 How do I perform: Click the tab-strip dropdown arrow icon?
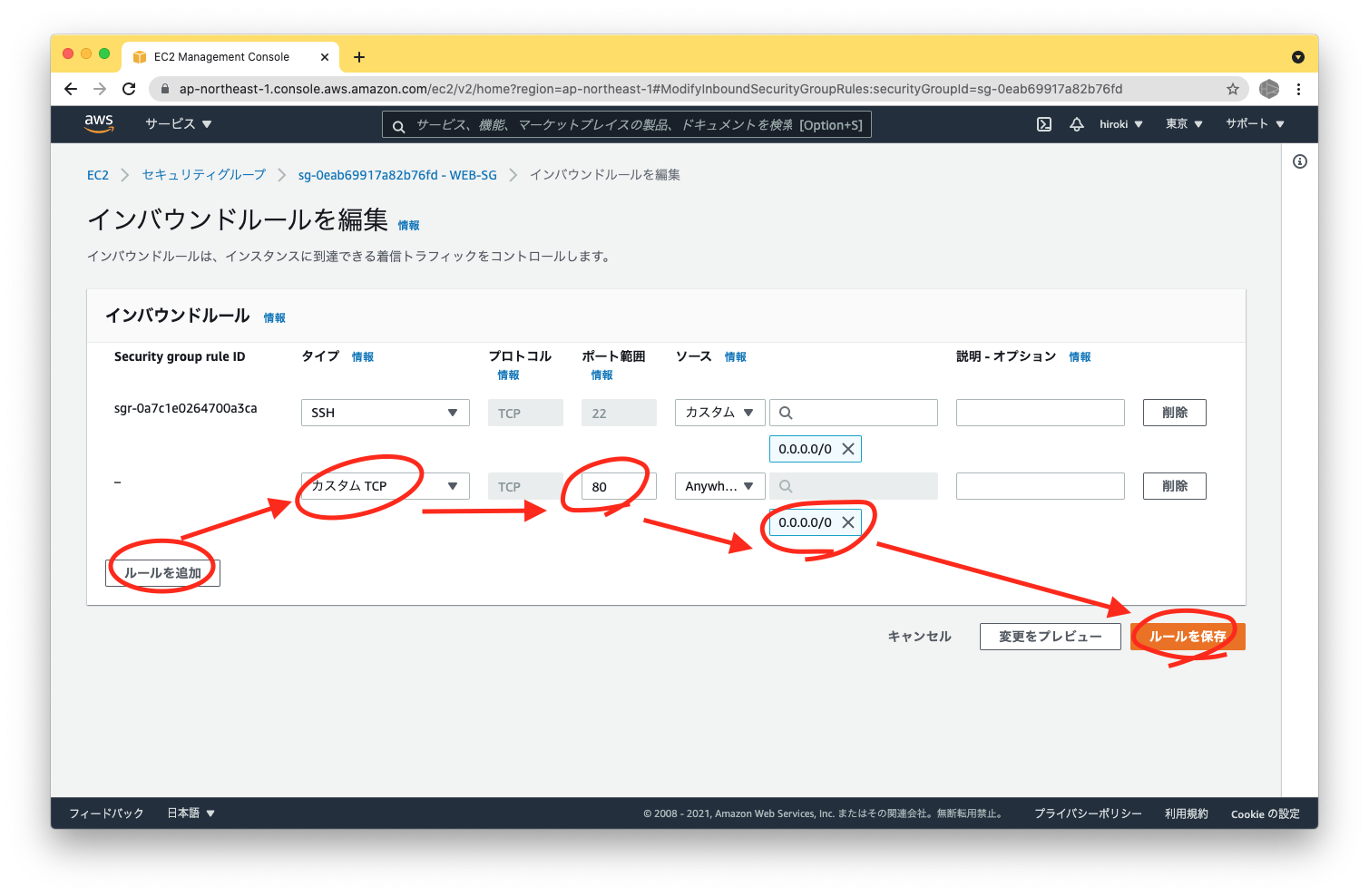pos(1298,57)
